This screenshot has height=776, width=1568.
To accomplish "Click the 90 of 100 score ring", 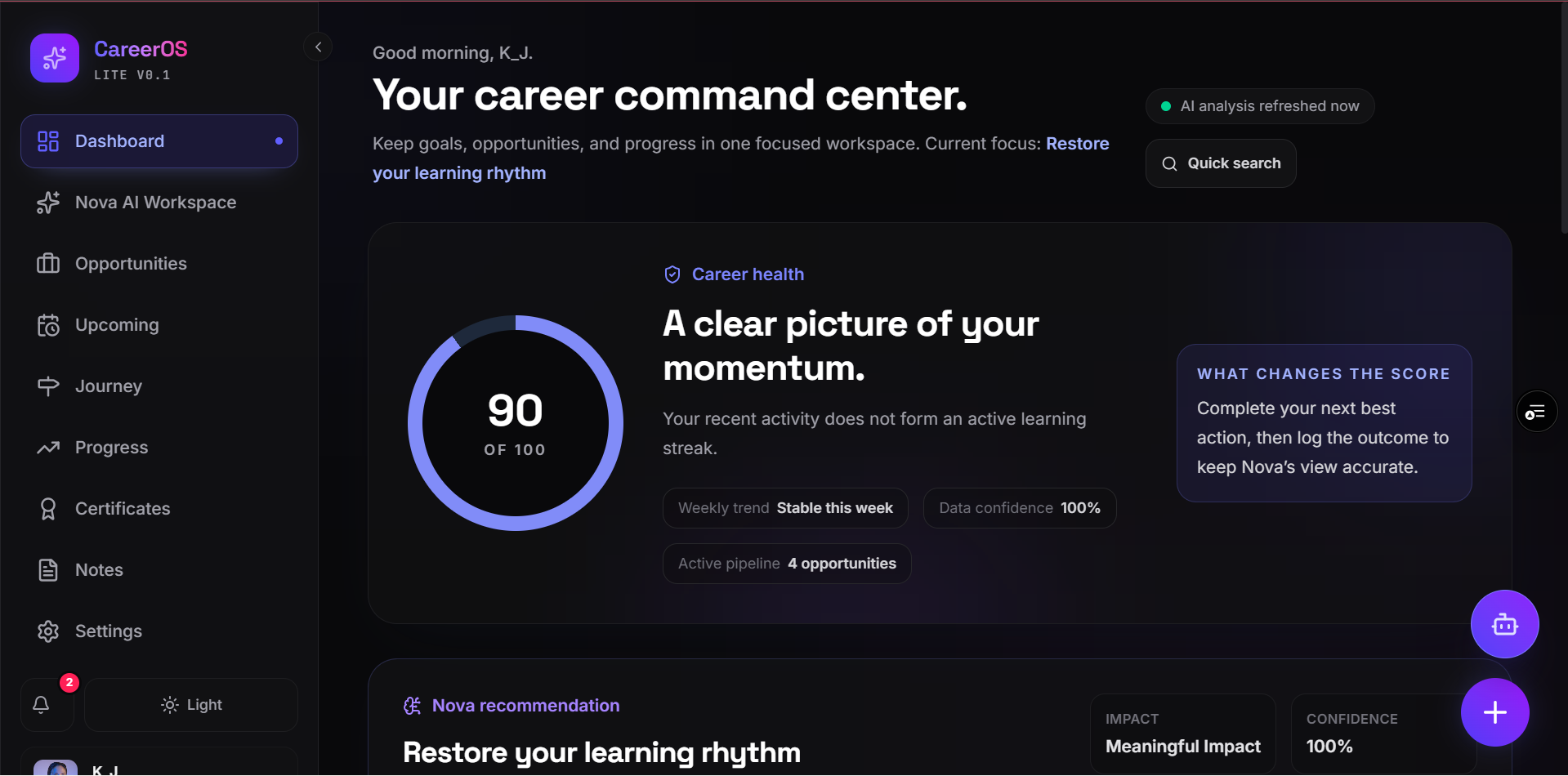I will click(516, 423).
